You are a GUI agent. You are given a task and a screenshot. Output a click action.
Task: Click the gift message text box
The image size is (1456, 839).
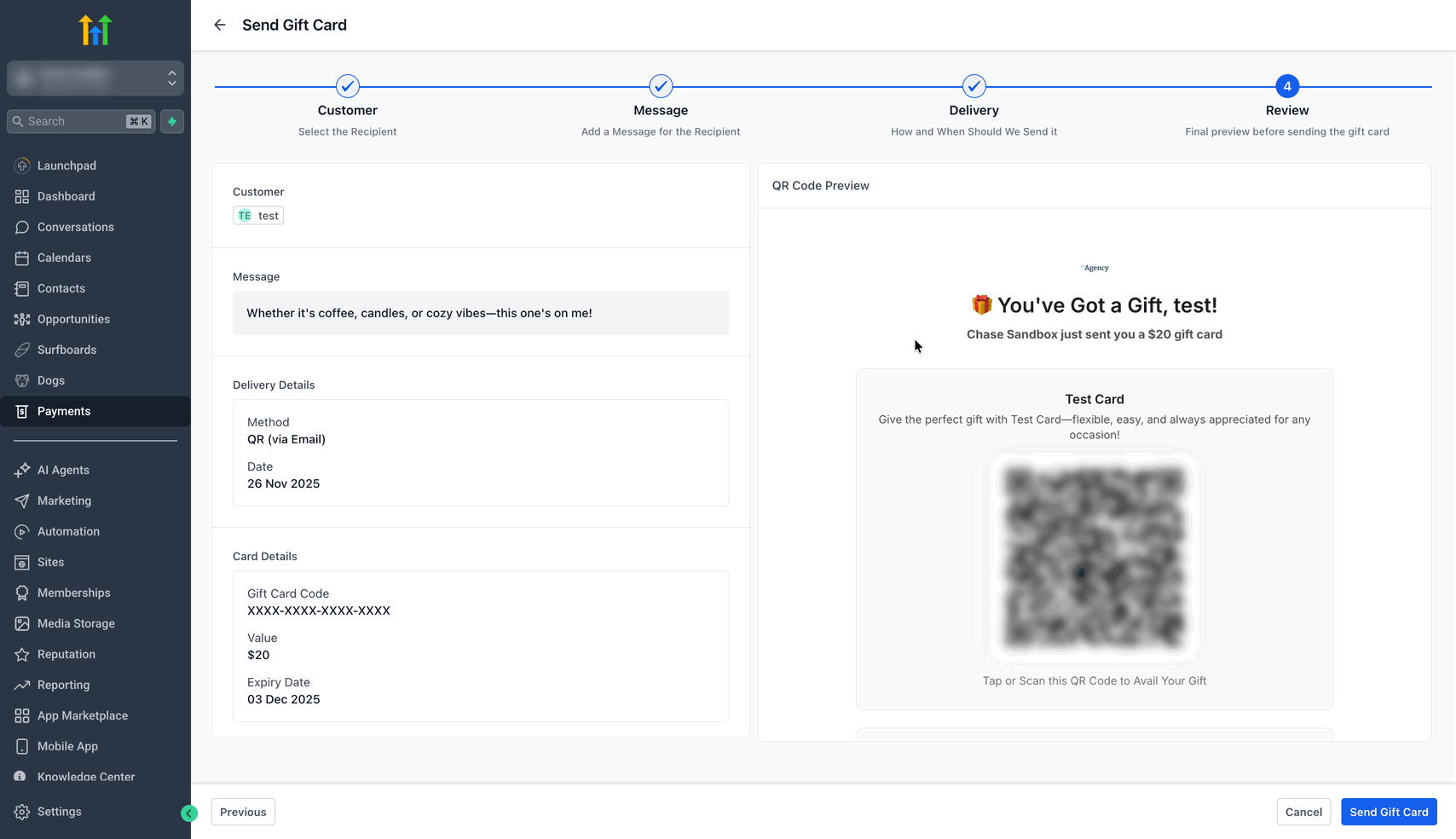[481, 313]
